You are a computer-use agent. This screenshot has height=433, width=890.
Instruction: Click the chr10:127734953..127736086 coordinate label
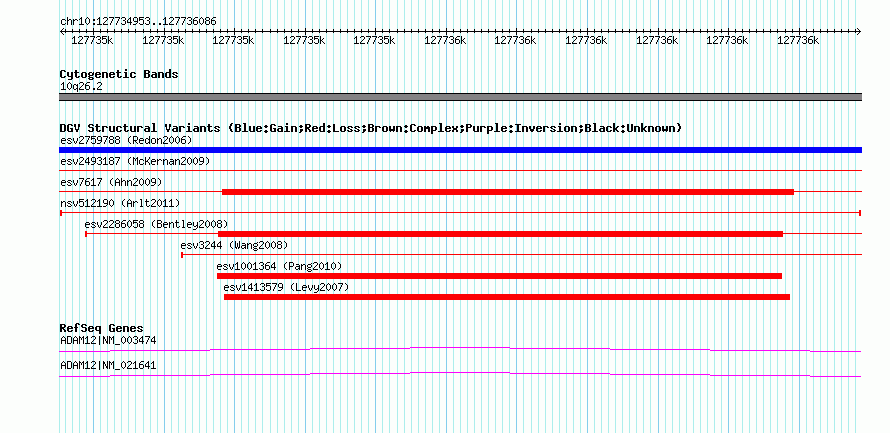(138, 22)
